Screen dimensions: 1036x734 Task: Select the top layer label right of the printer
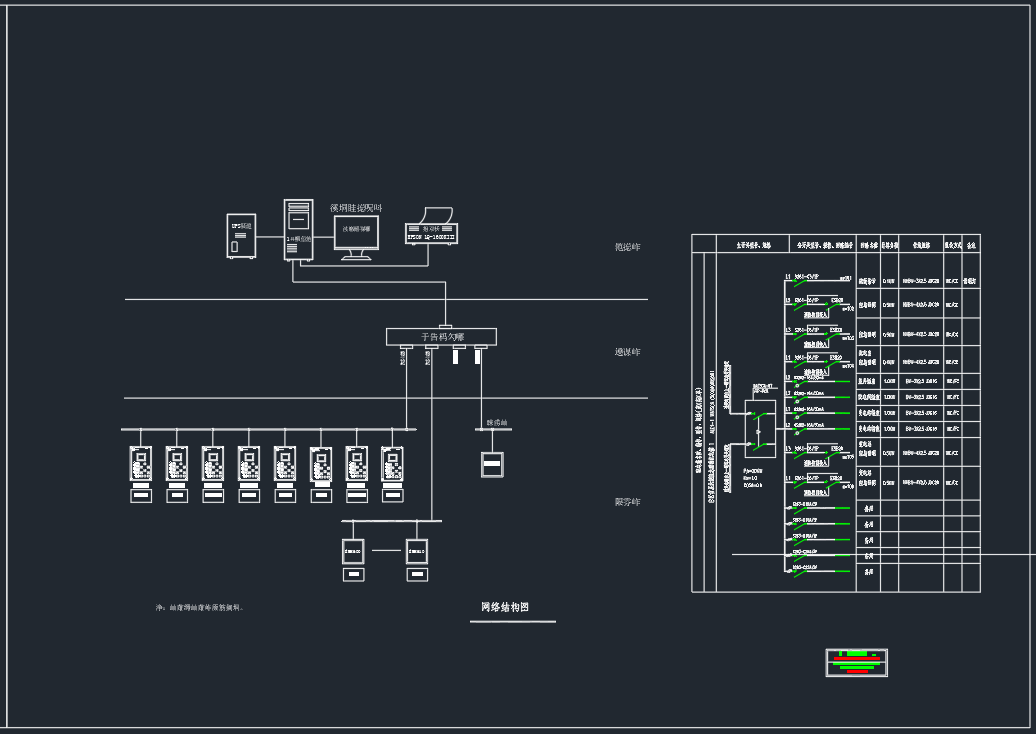point(627,247)
